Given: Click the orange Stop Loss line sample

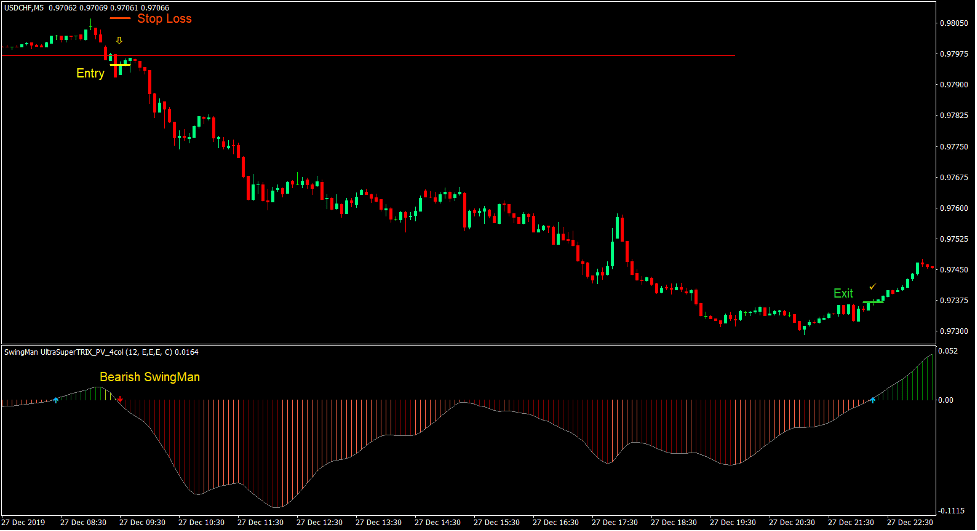Looking at the screenshot, I should 120,18.
